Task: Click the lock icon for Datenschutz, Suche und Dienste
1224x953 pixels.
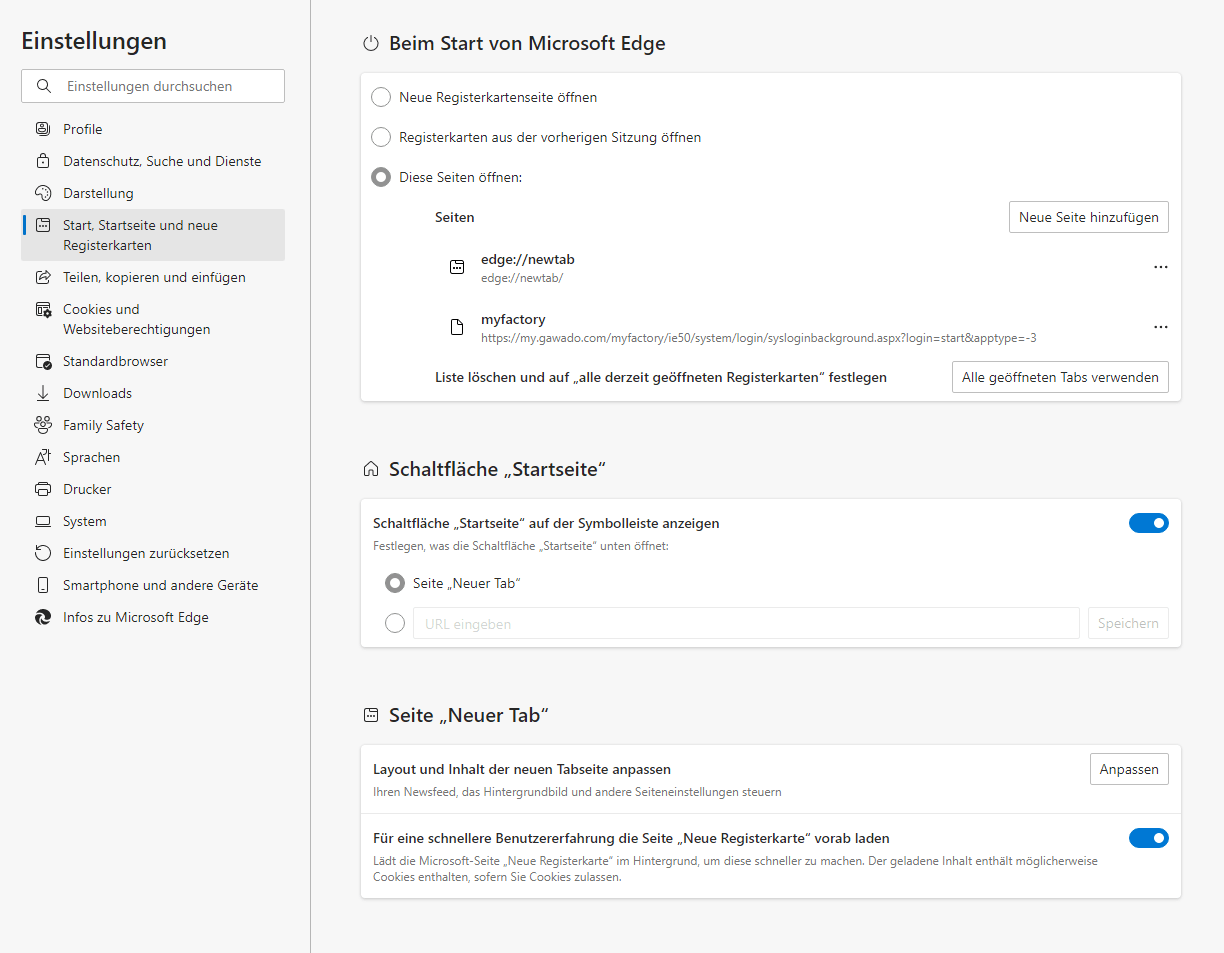Action: pos(43,161)
